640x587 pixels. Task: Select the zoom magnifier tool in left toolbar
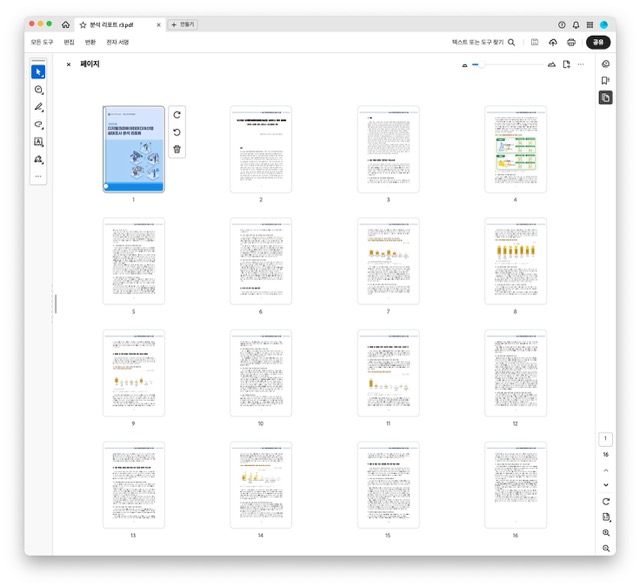click(x=38, y=90)
